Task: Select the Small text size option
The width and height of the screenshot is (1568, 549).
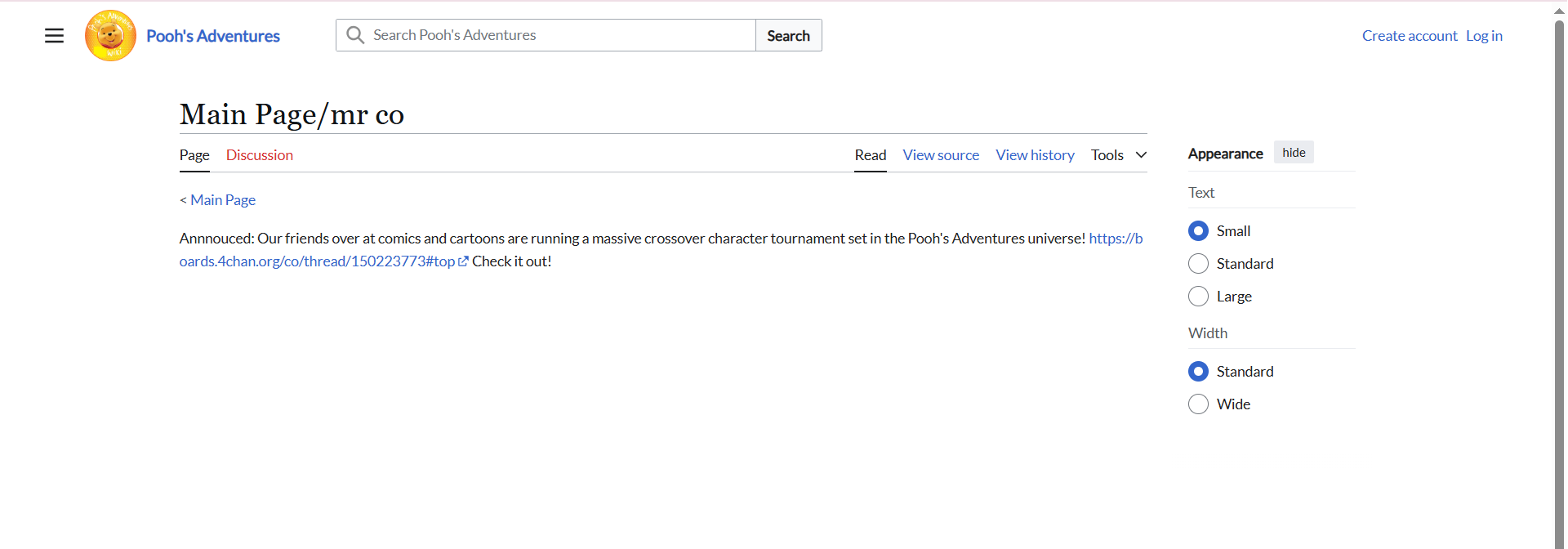Action: coord(1198,231)
